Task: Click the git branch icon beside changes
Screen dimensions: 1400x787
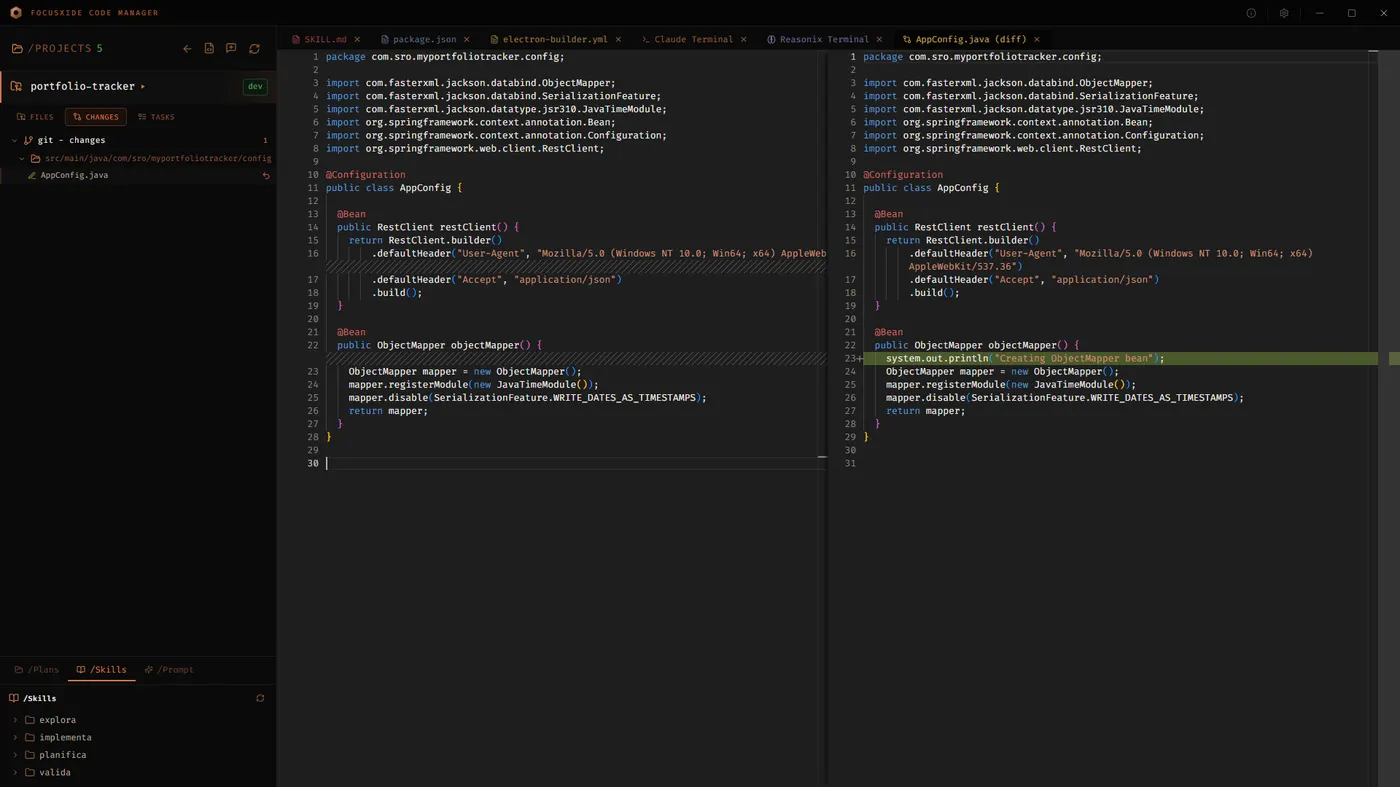Action: [x=28, y=140]
